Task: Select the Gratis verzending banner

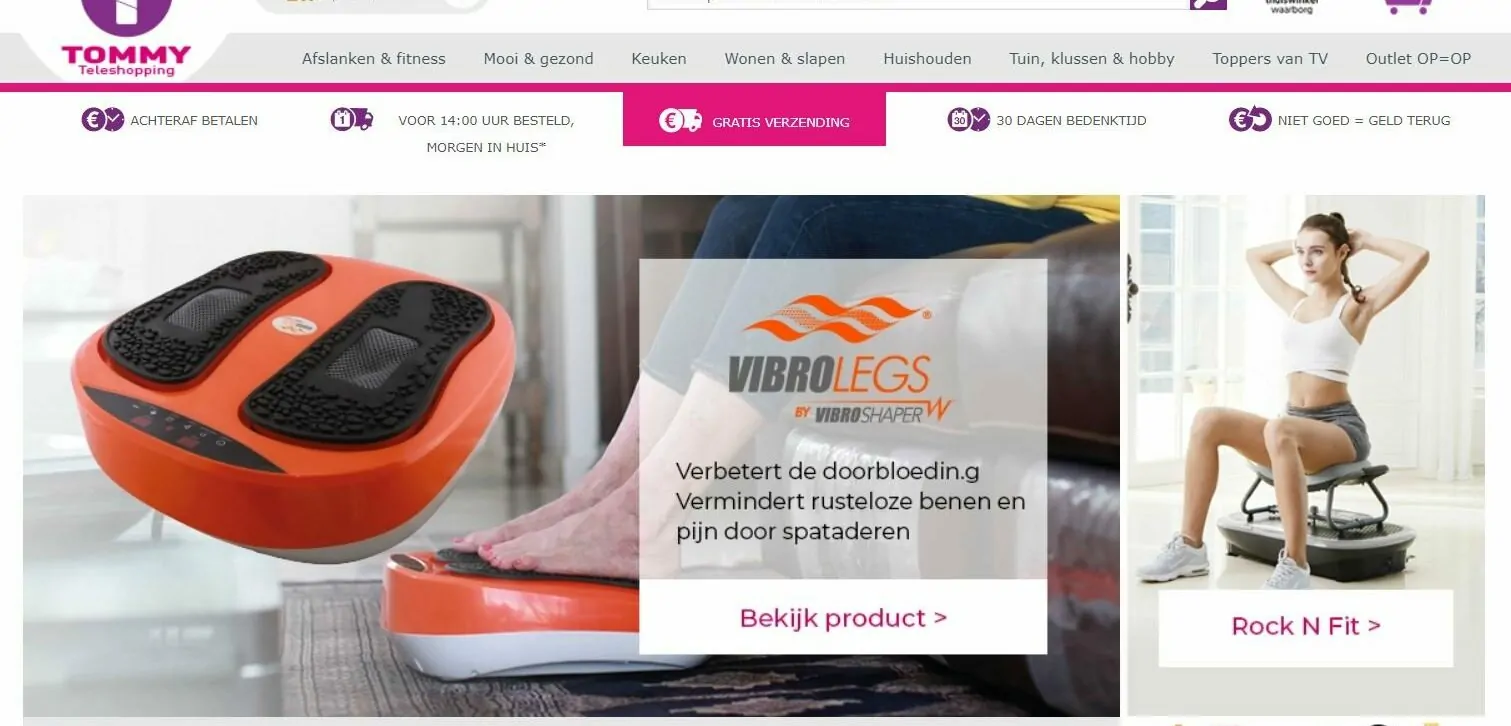Action: tap(754, 120)
